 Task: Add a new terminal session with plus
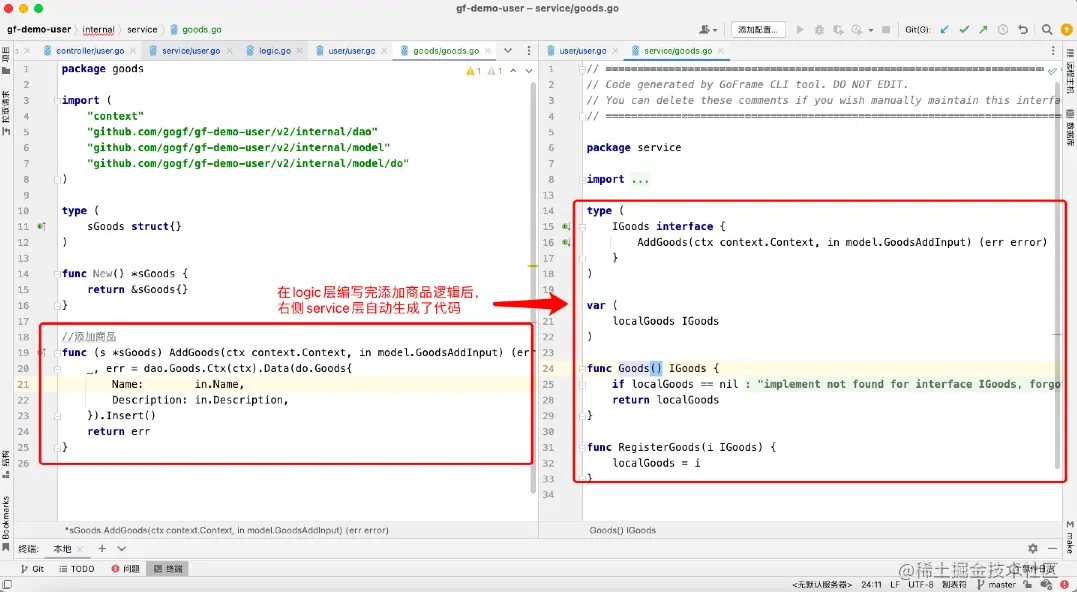[102, 548]
